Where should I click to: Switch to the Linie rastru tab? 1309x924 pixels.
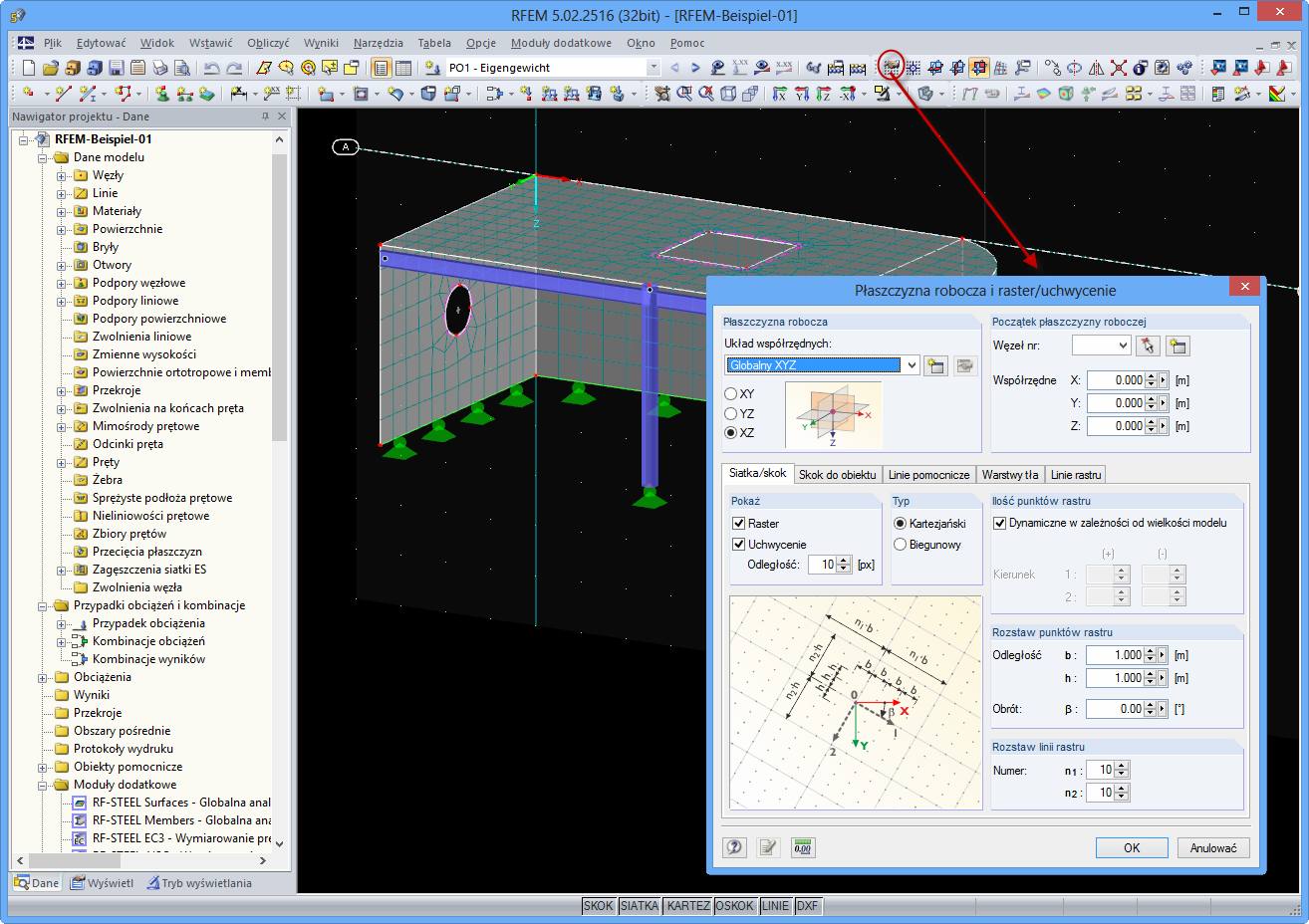pyautogui.click(x=1076, y=475)
